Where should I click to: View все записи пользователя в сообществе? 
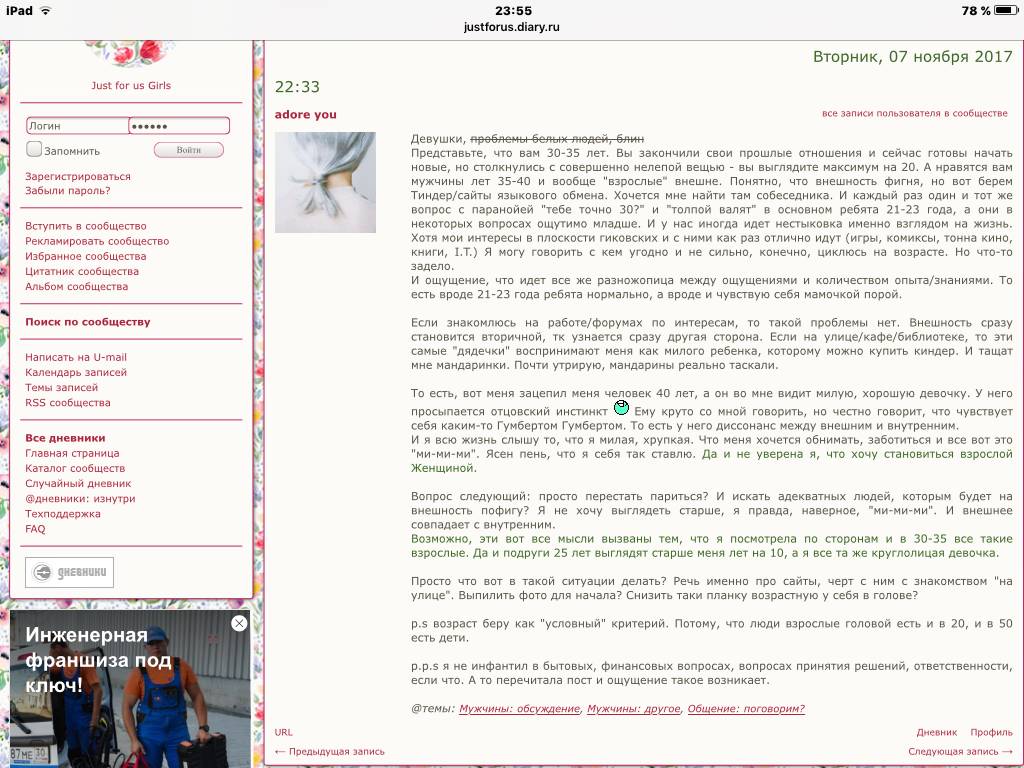(x=914, y=113)
